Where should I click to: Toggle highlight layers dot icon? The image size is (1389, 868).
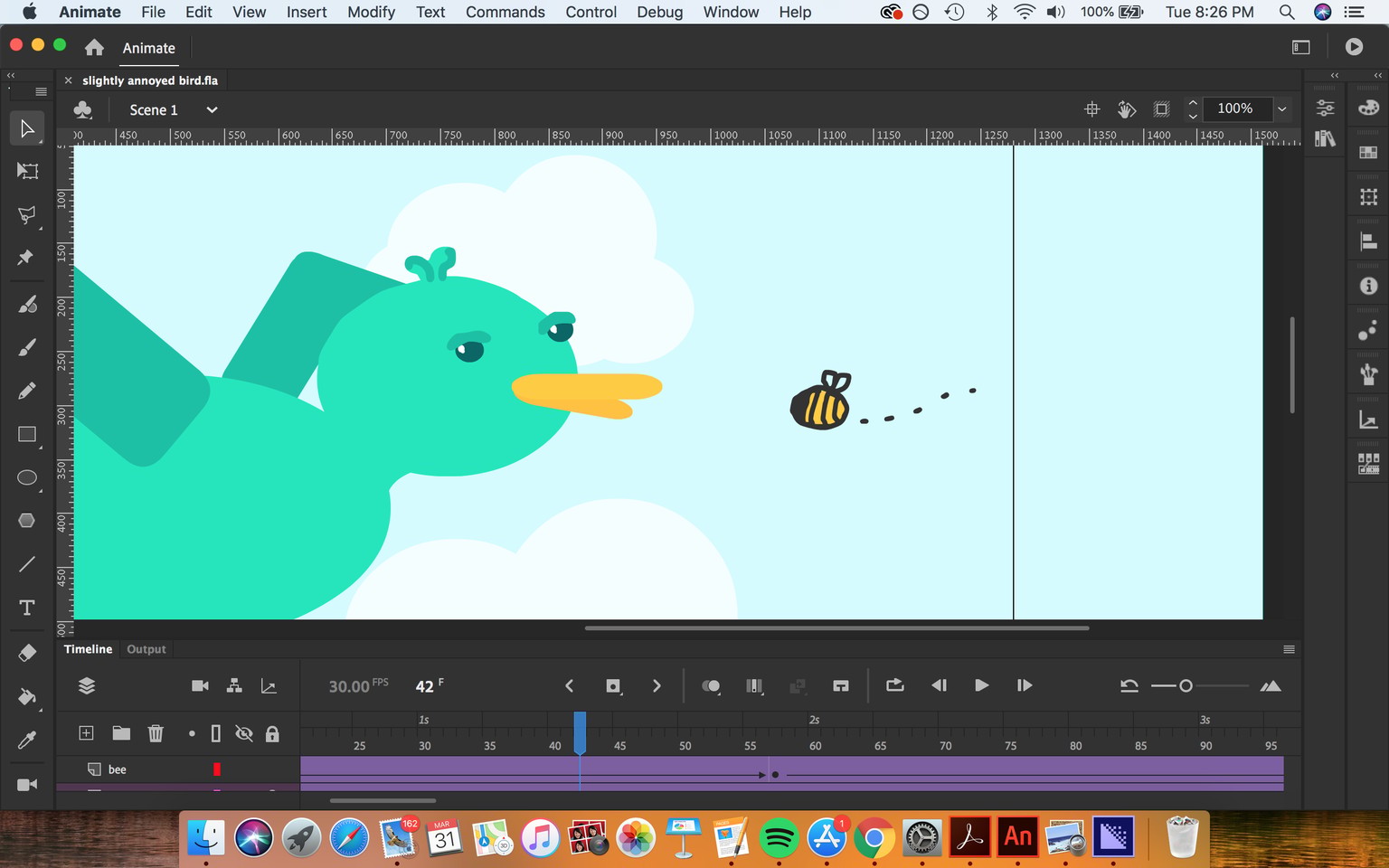[192, 733]
